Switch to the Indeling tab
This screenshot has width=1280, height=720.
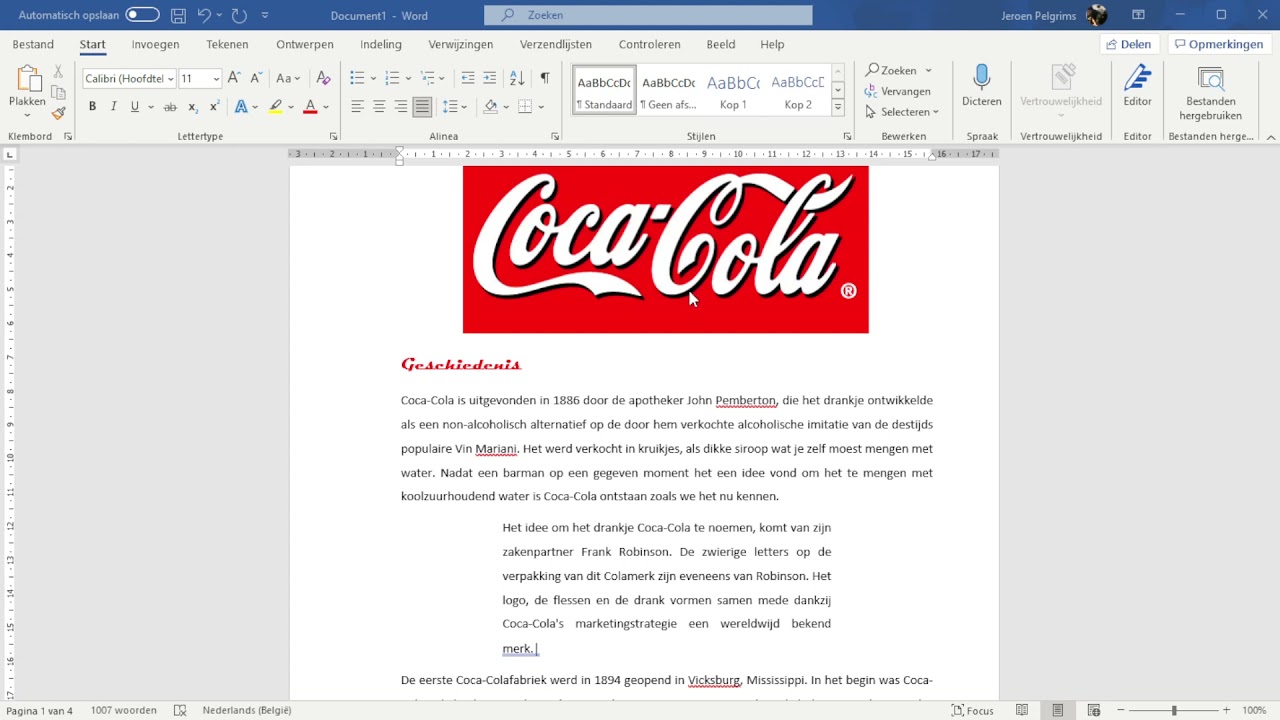point(381,44)
